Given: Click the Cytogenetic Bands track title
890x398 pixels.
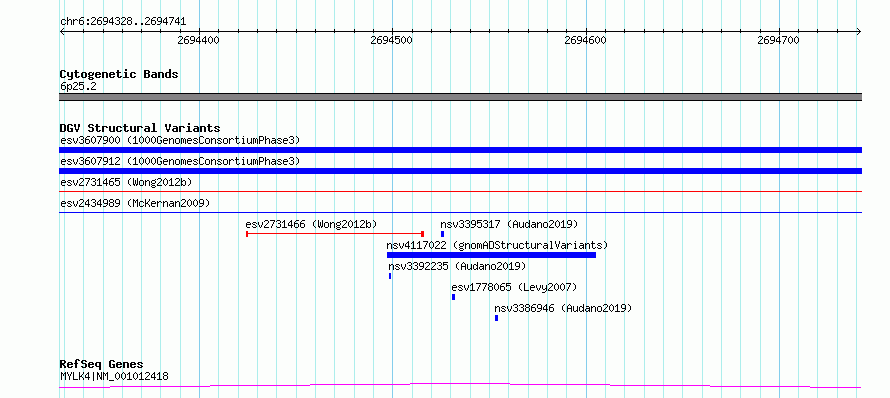Looking at the screenshot, I should 119,74.
